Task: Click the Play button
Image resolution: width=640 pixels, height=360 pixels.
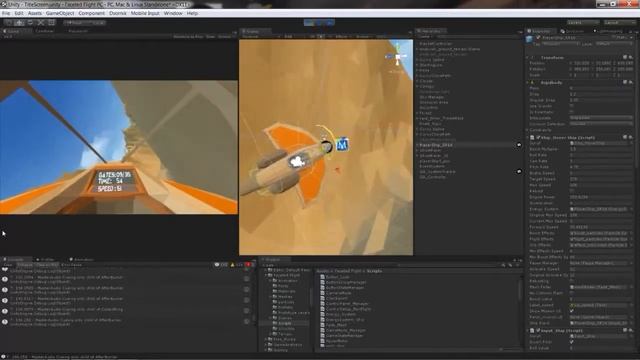Action: 309,22
